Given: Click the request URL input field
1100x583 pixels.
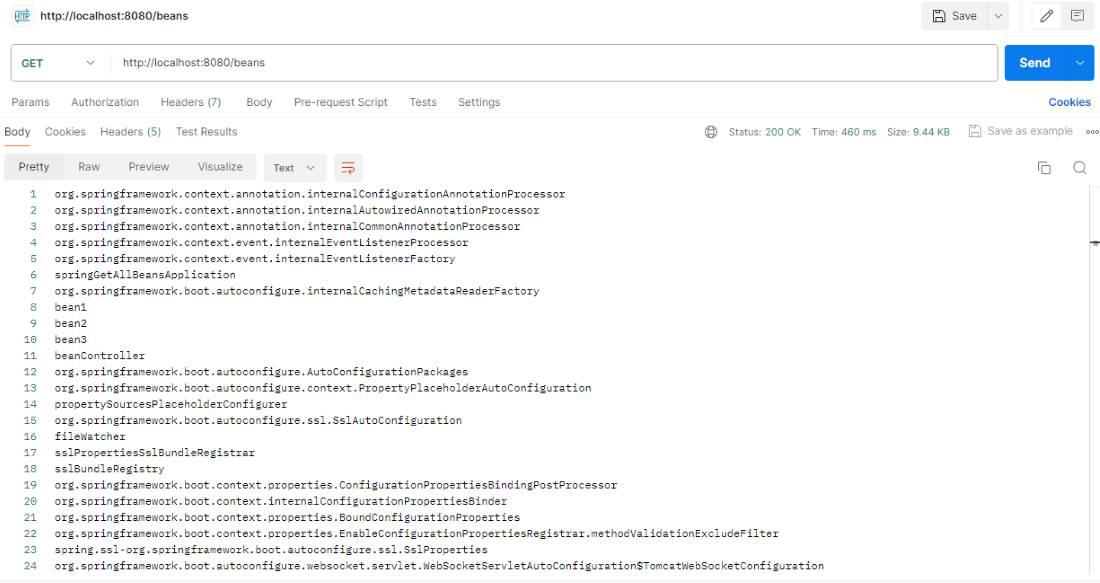Looking at the screenshot, I should 550,63.
